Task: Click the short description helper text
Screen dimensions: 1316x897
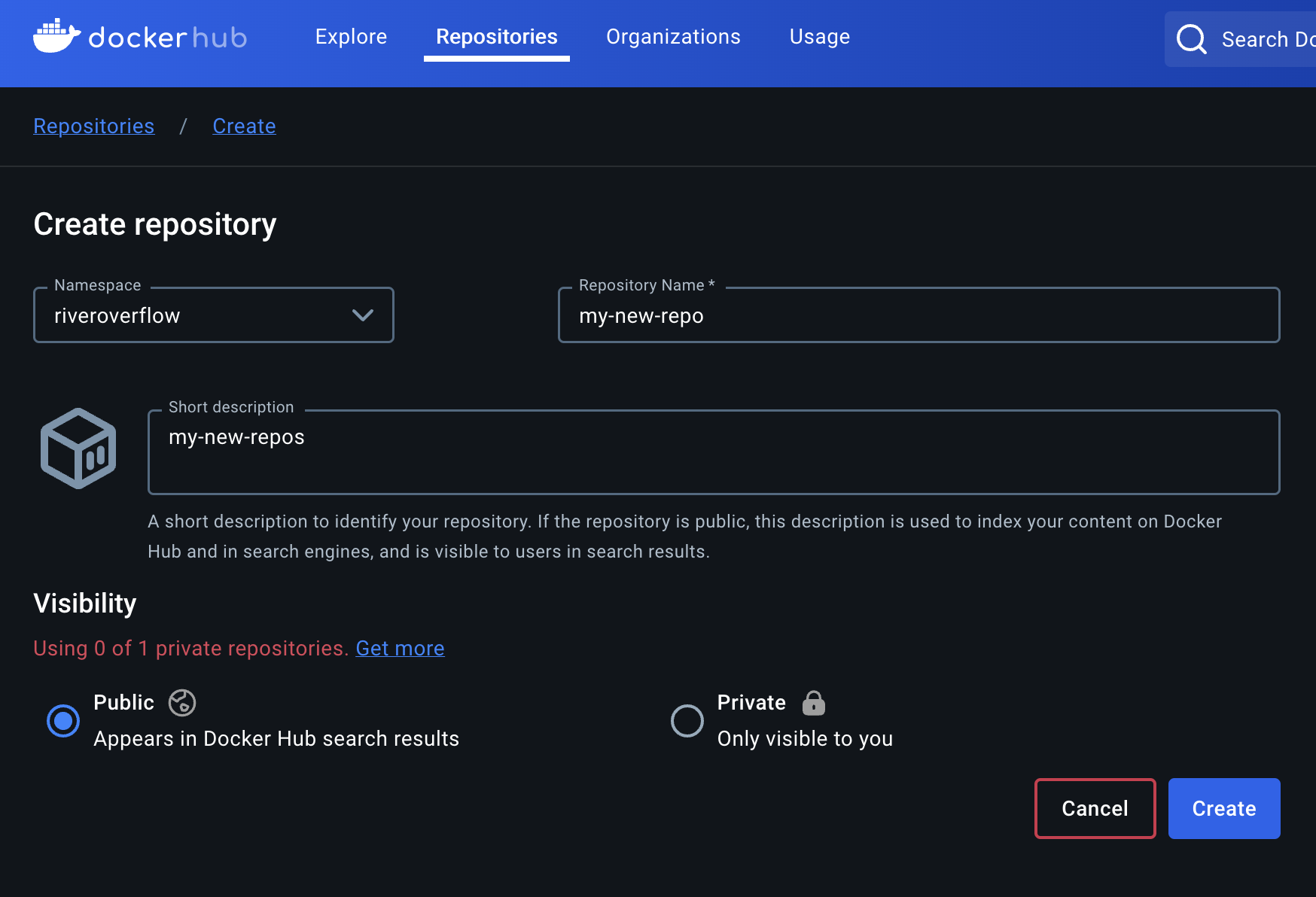Action: tap(684, 537)
